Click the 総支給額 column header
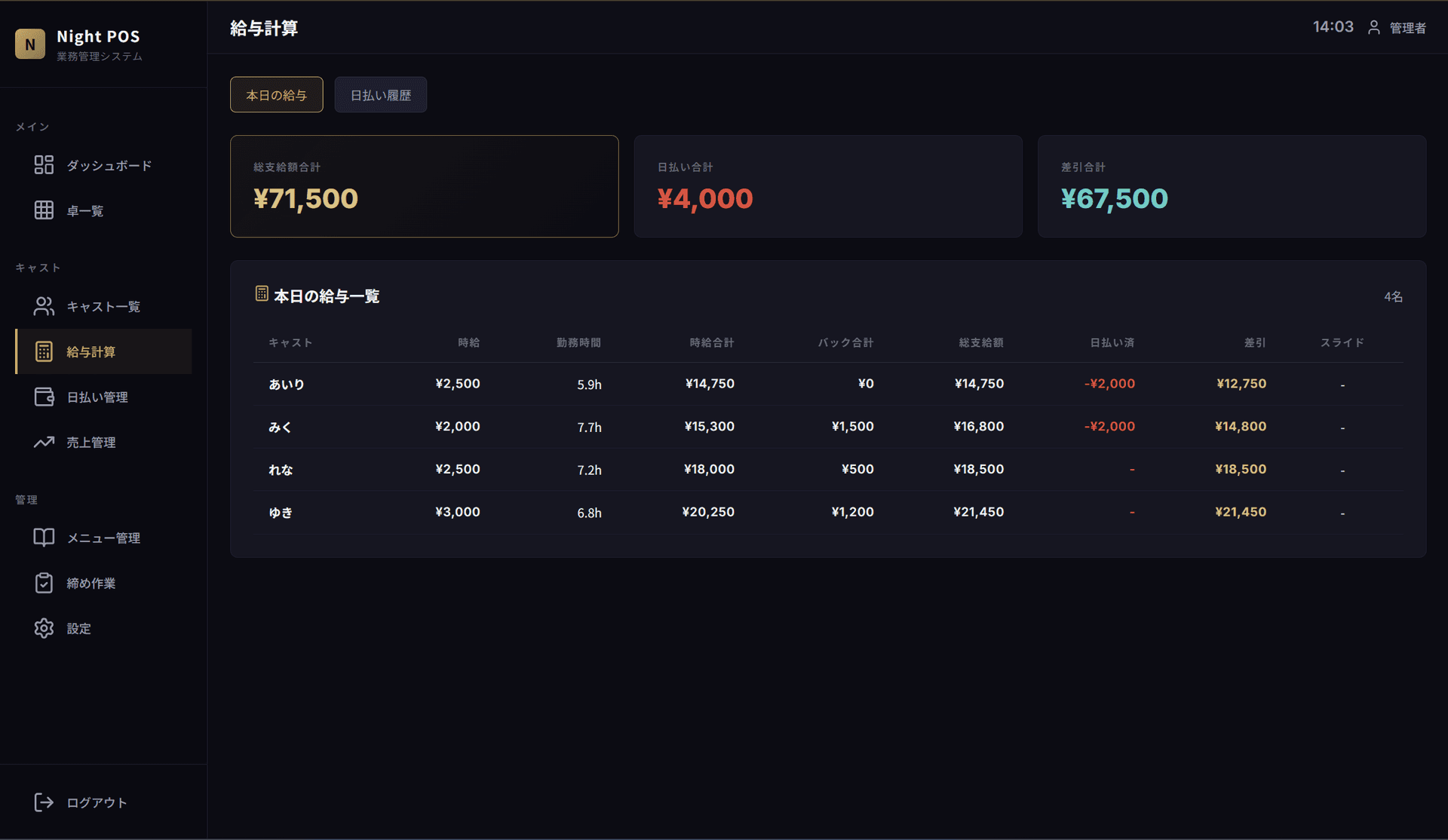This screenshot has height=840, width=1448. pos(981,342)
